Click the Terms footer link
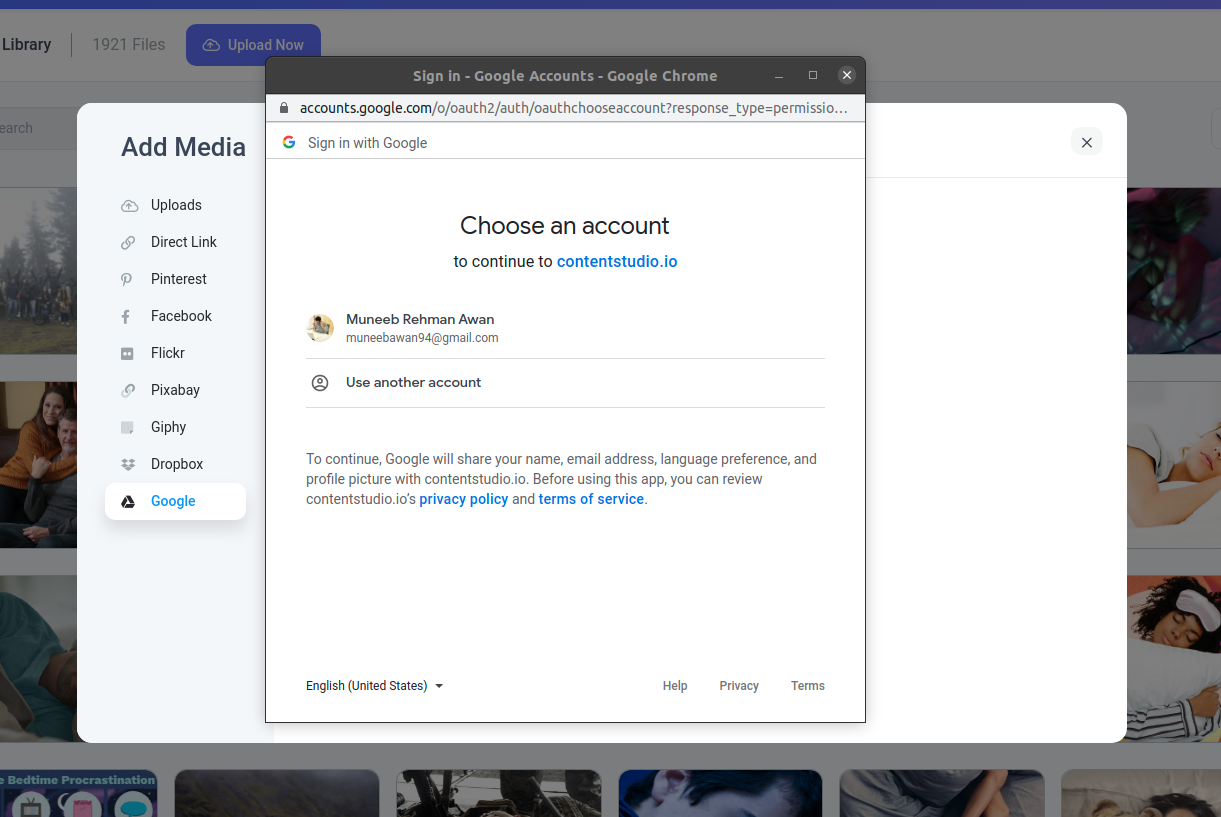Screen dimensions: 1221x817 808,686
